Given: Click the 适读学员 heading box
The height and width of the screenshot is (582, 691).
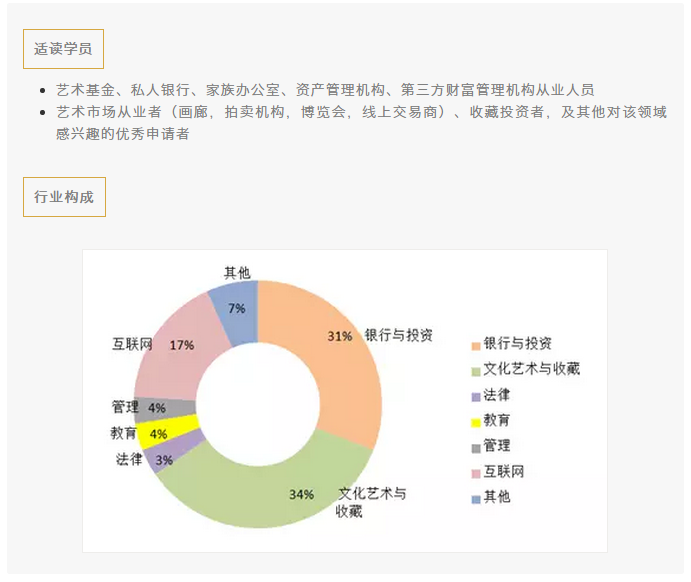Looking at the screenshot, I should (x=63, y=49).
